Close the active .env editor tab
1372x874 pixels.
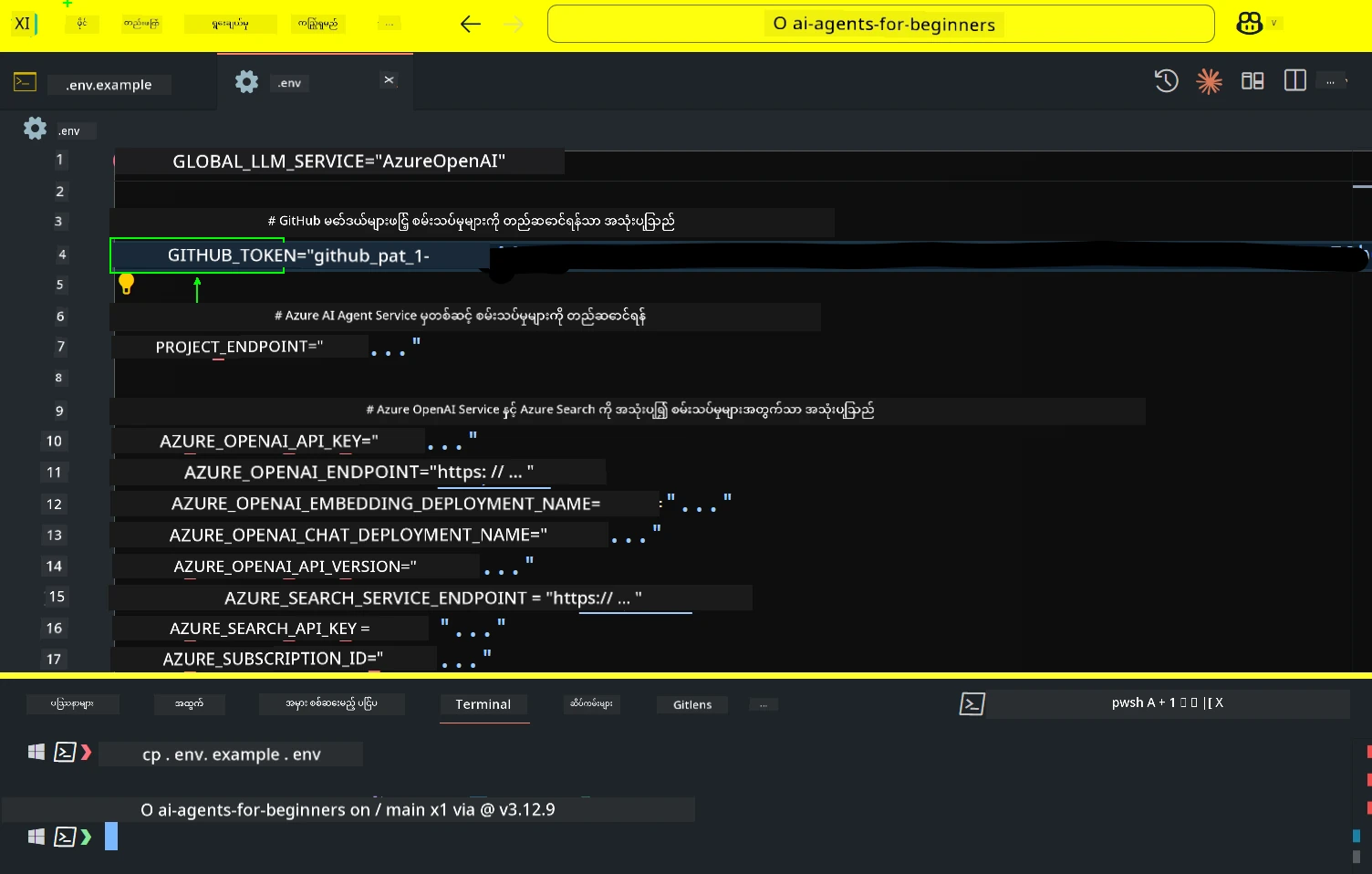pos(389,80)
